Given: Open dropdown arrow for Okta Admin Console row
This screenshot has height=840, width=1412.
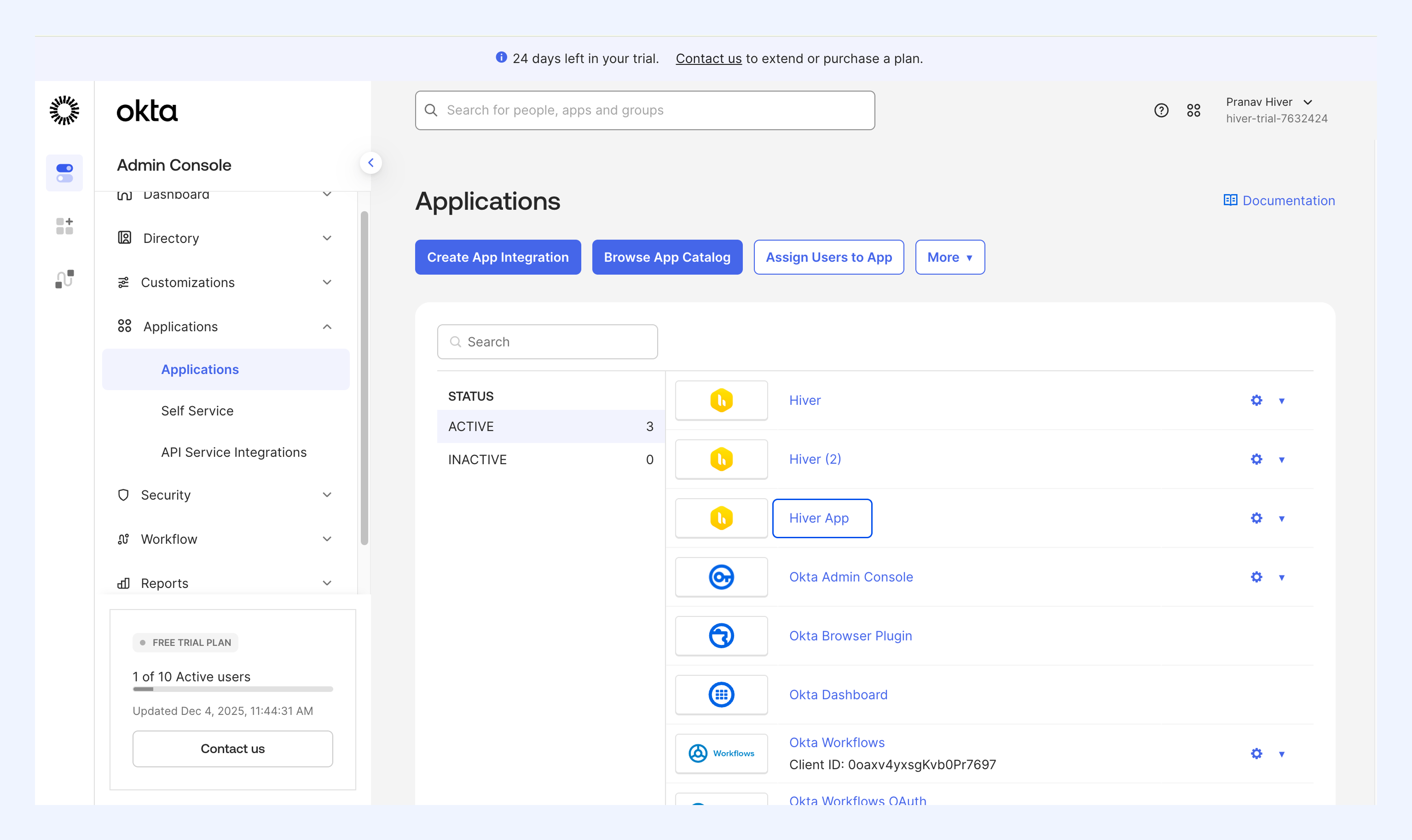Looking at the screenshot, I should coord(1282,577).
